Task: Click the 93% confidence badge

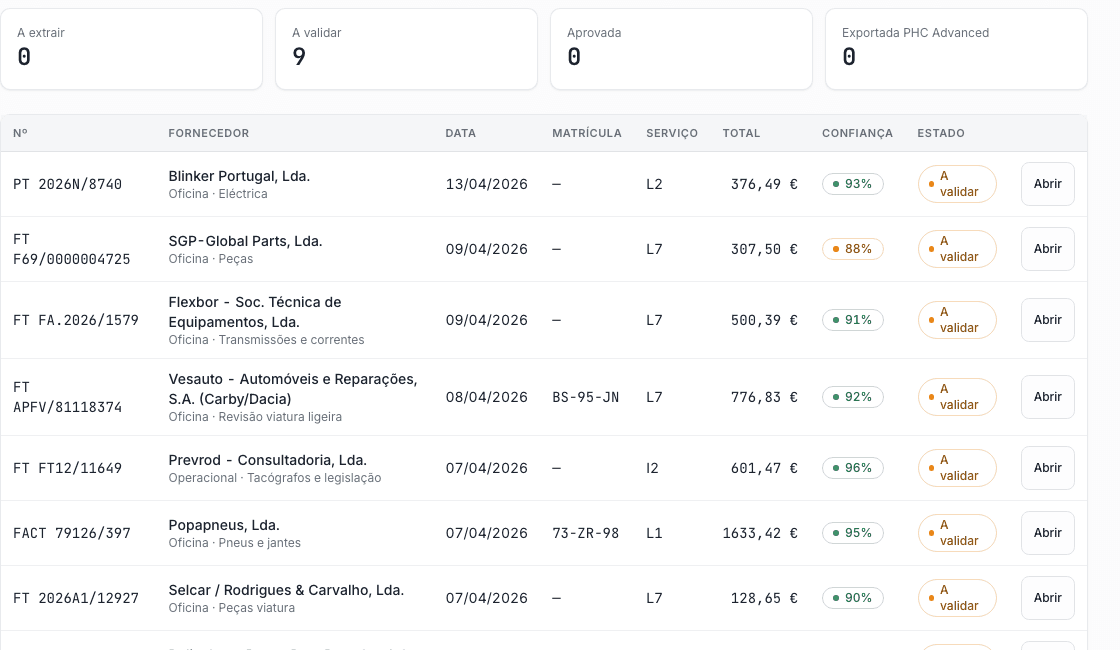Action: pos(853,184)
